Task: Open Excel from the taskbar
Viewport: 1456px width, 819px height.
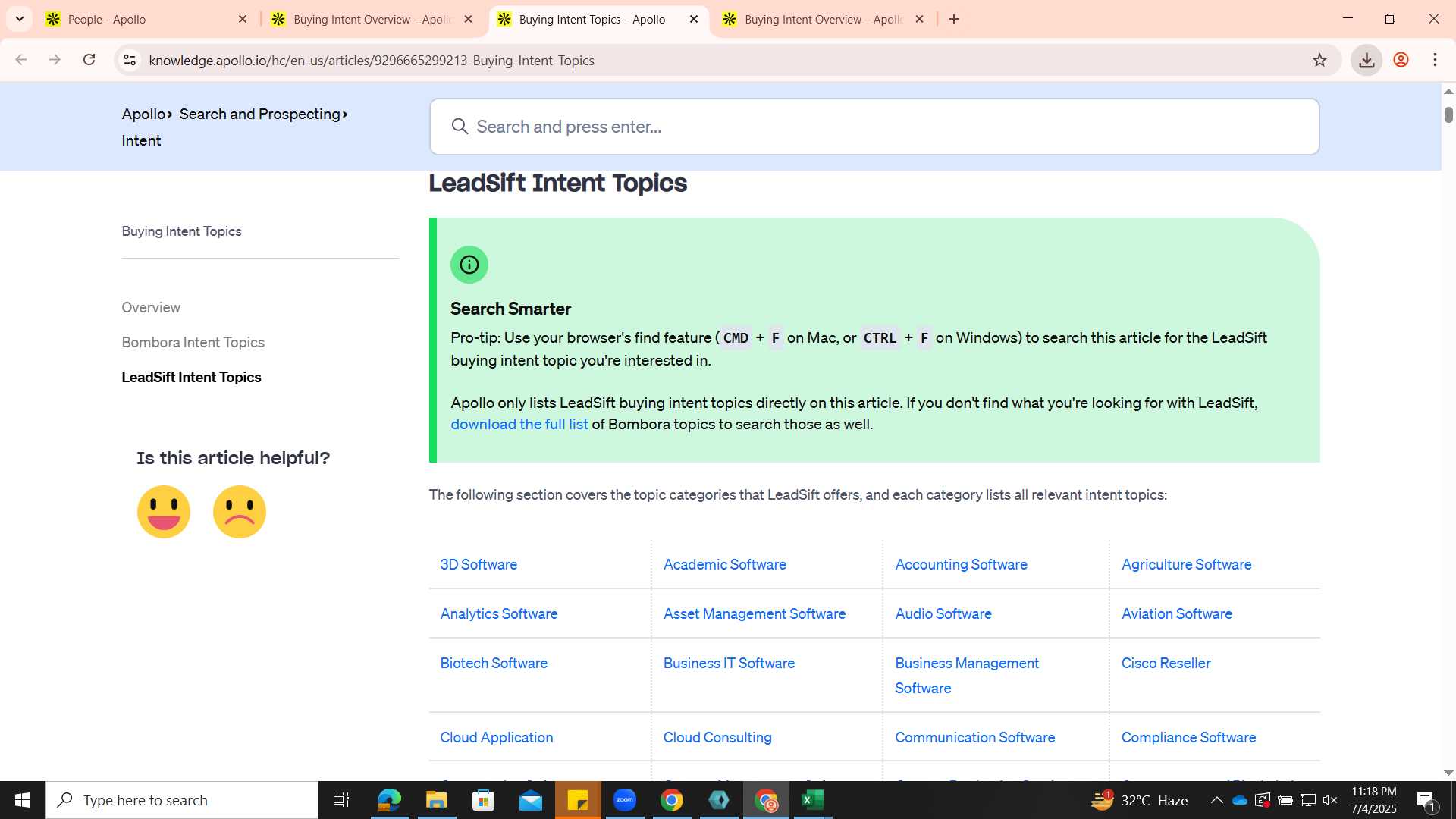Action: pyautogui.click(x=813, y=800)
